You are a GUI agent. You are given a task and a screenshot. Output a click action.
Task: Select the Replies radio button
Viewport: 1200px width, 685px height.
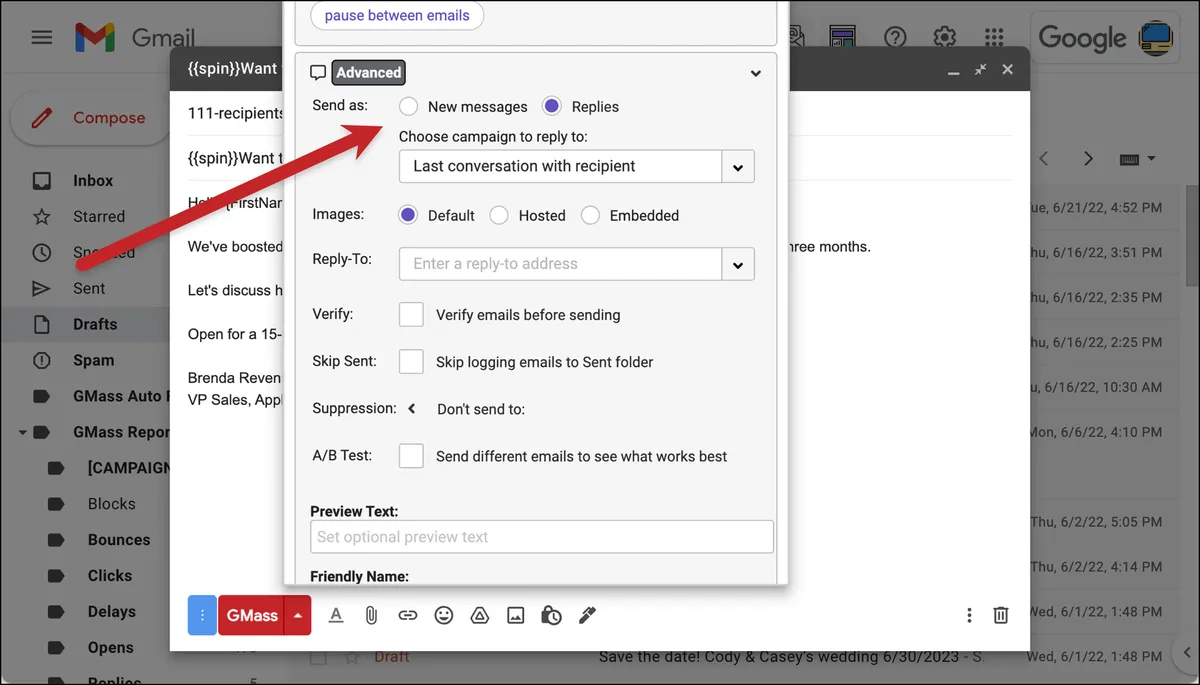[x=552, y=107]
